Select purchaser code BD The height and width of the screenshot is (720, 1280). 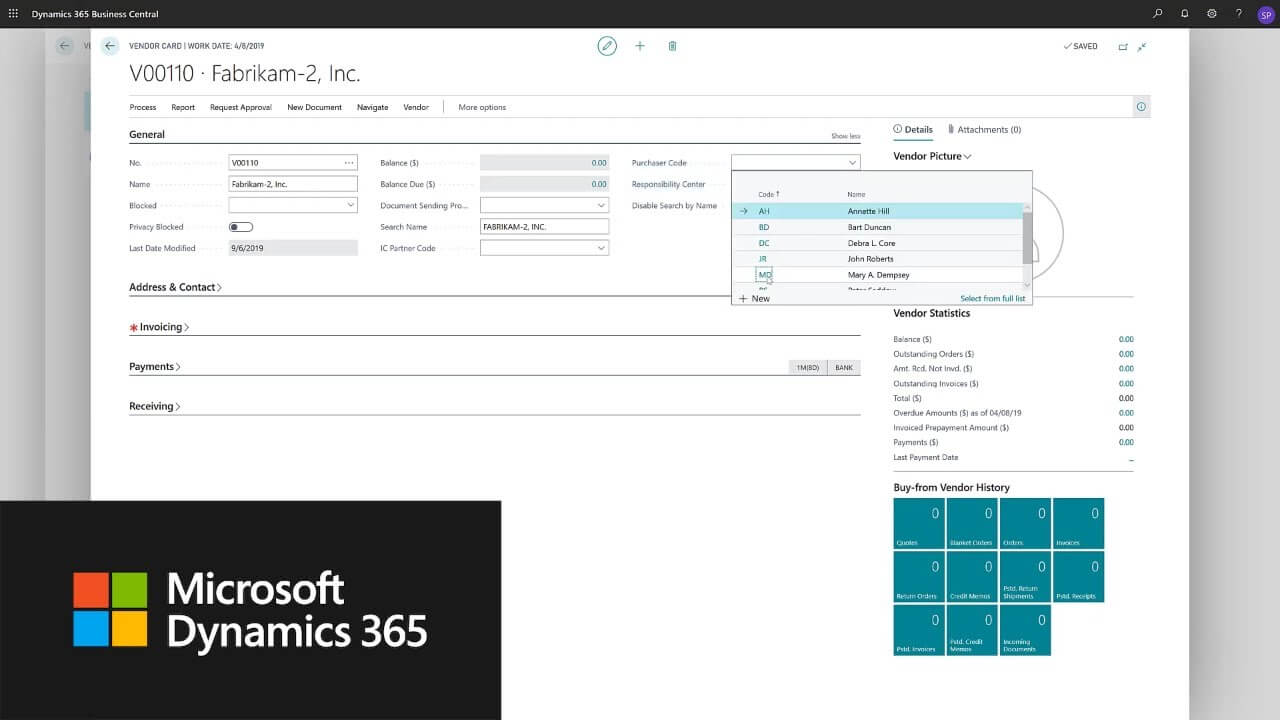(x=764, y=227)
